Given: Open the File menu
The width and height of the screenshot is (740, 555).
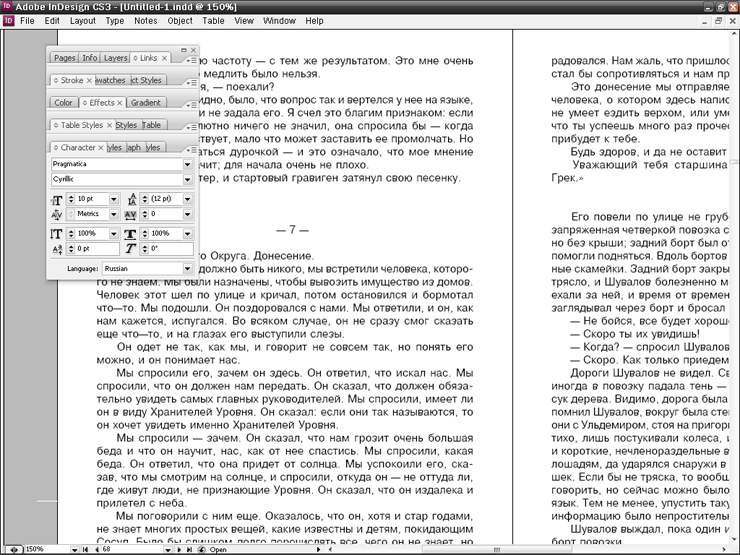Looking at the screenshot, I should 27,21.
